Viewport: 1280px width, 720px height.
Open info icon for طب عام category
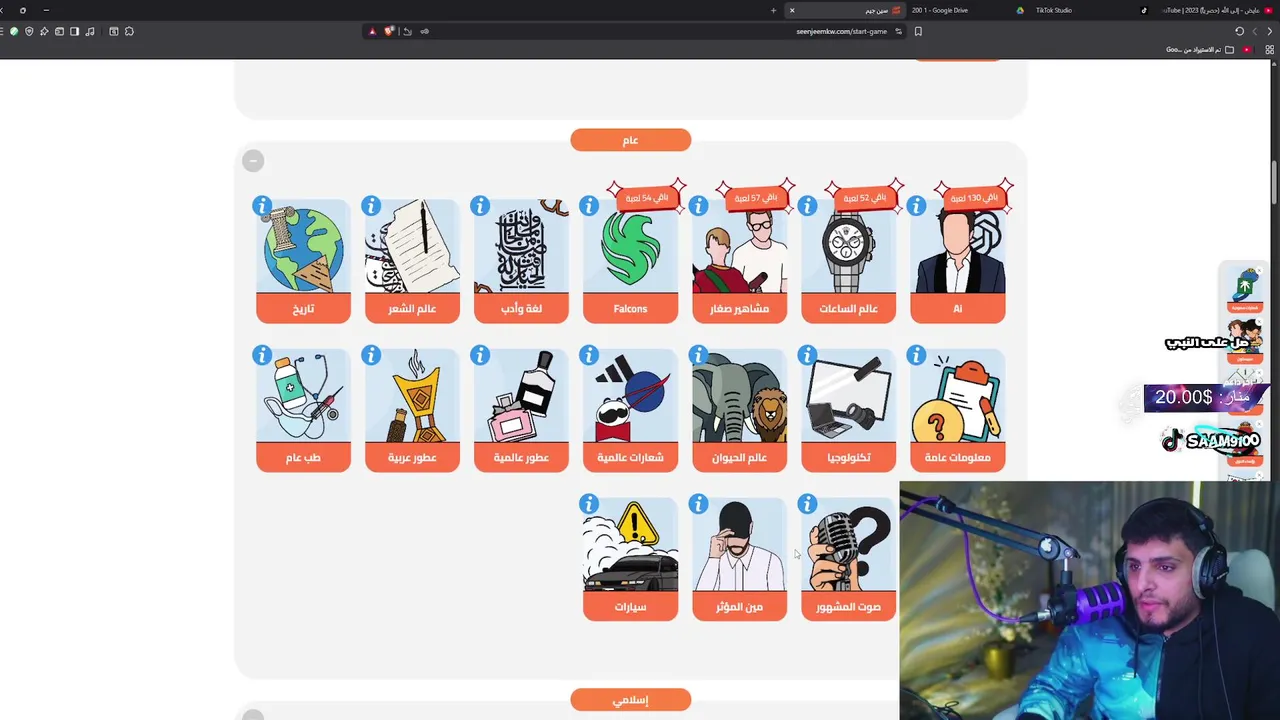[x=262, y=355]
